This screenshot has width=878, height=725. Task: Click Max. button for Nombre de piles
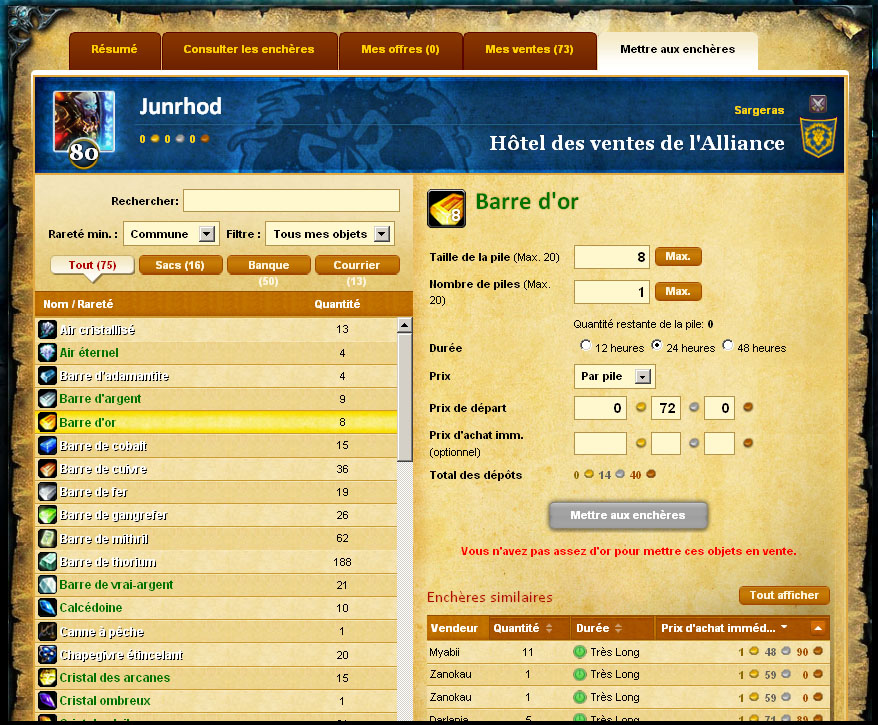(678, 291)
